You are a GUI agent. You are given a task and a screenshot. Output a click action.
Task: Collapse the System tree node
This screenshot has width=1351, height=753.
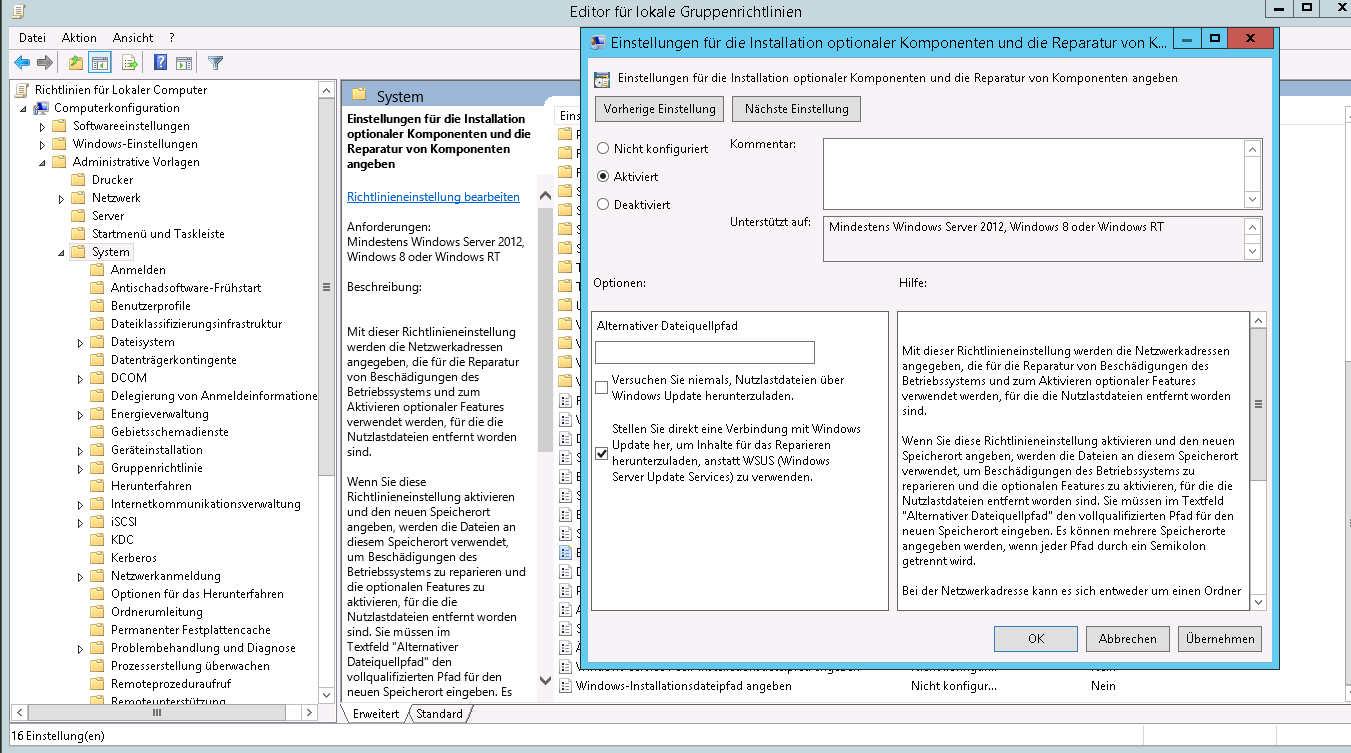[x=61, y=252]
